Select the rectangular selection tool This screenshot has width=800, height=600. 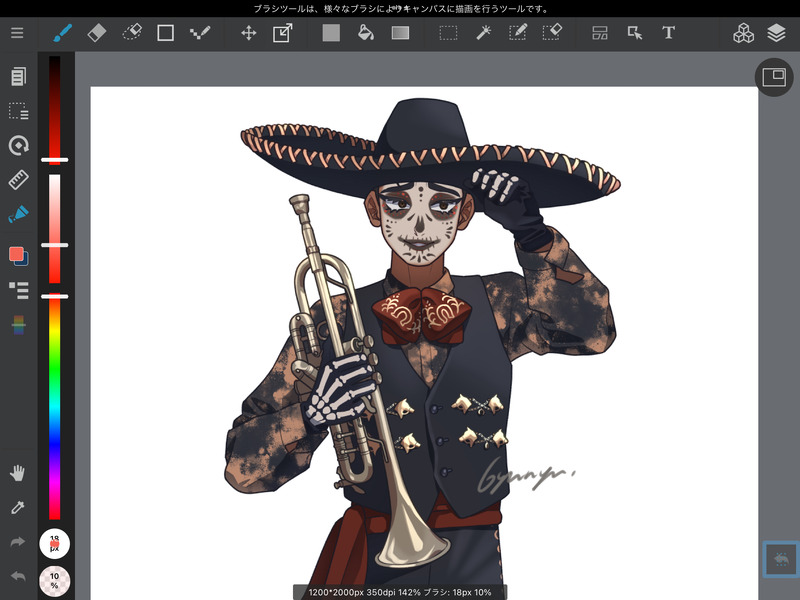(448, 33)
